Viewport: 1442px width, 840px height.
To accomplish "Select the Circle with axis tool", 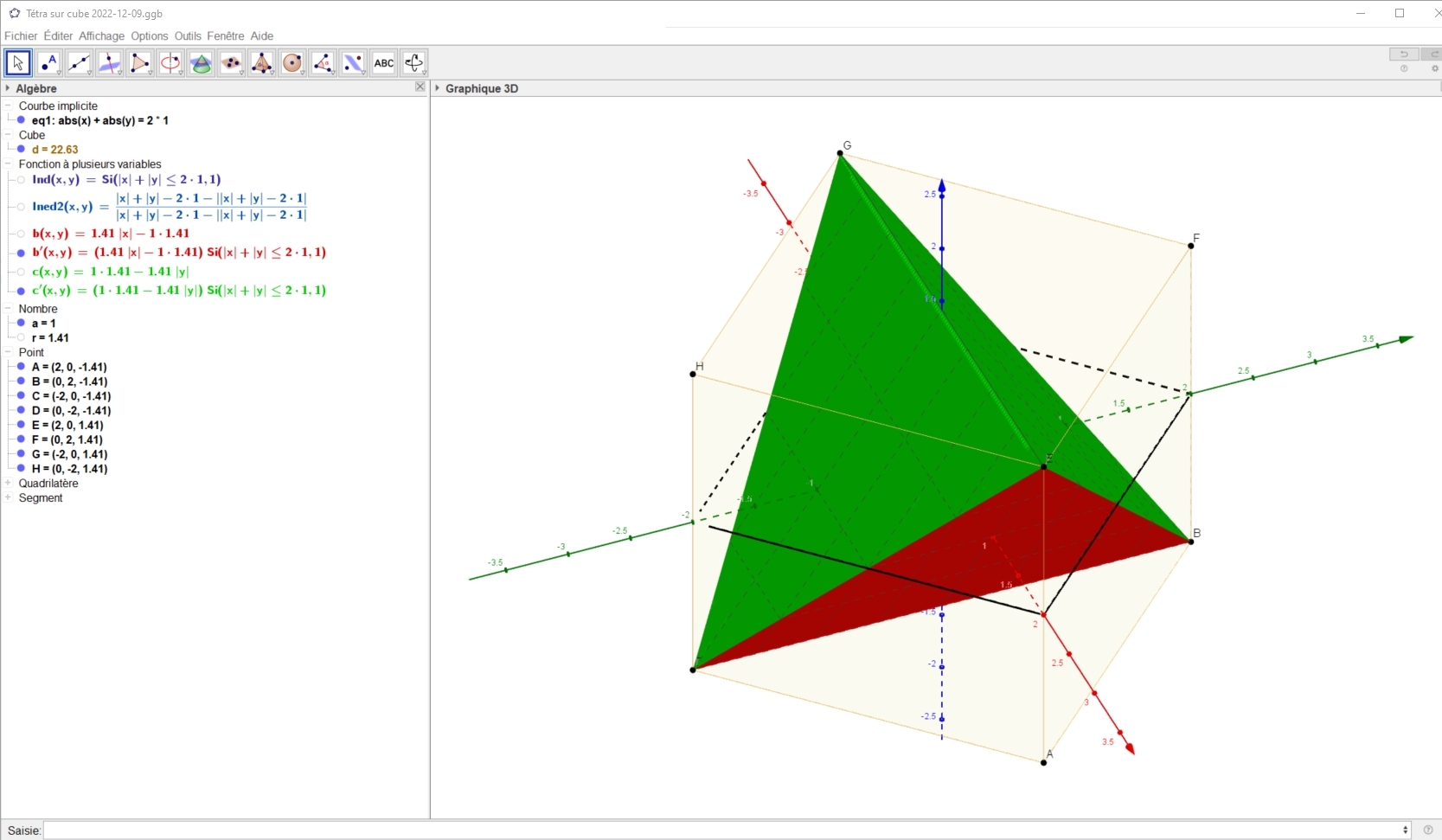I will point(170,62).
